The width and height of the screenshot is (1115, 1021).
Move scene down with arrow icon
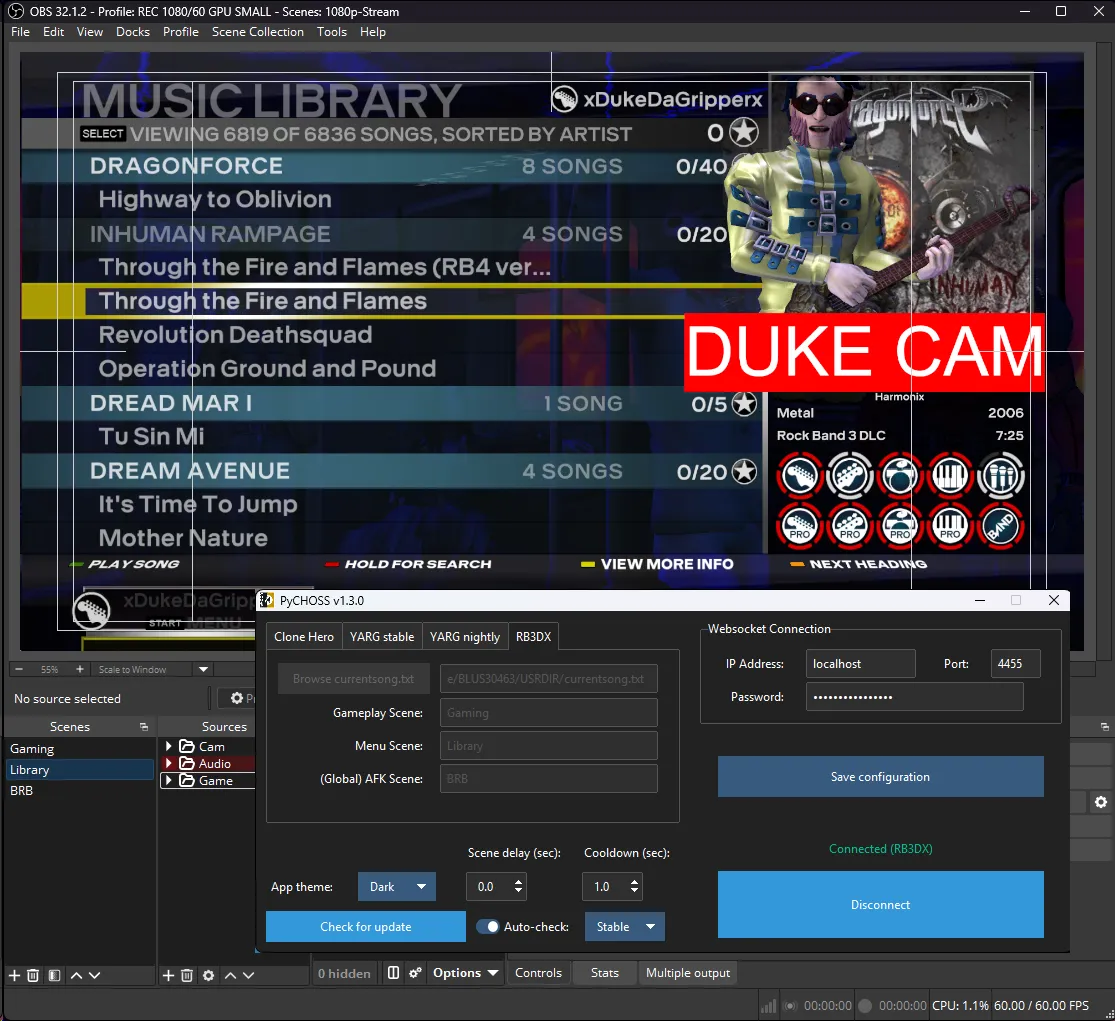pyautogui.click(x=95, y=975)
